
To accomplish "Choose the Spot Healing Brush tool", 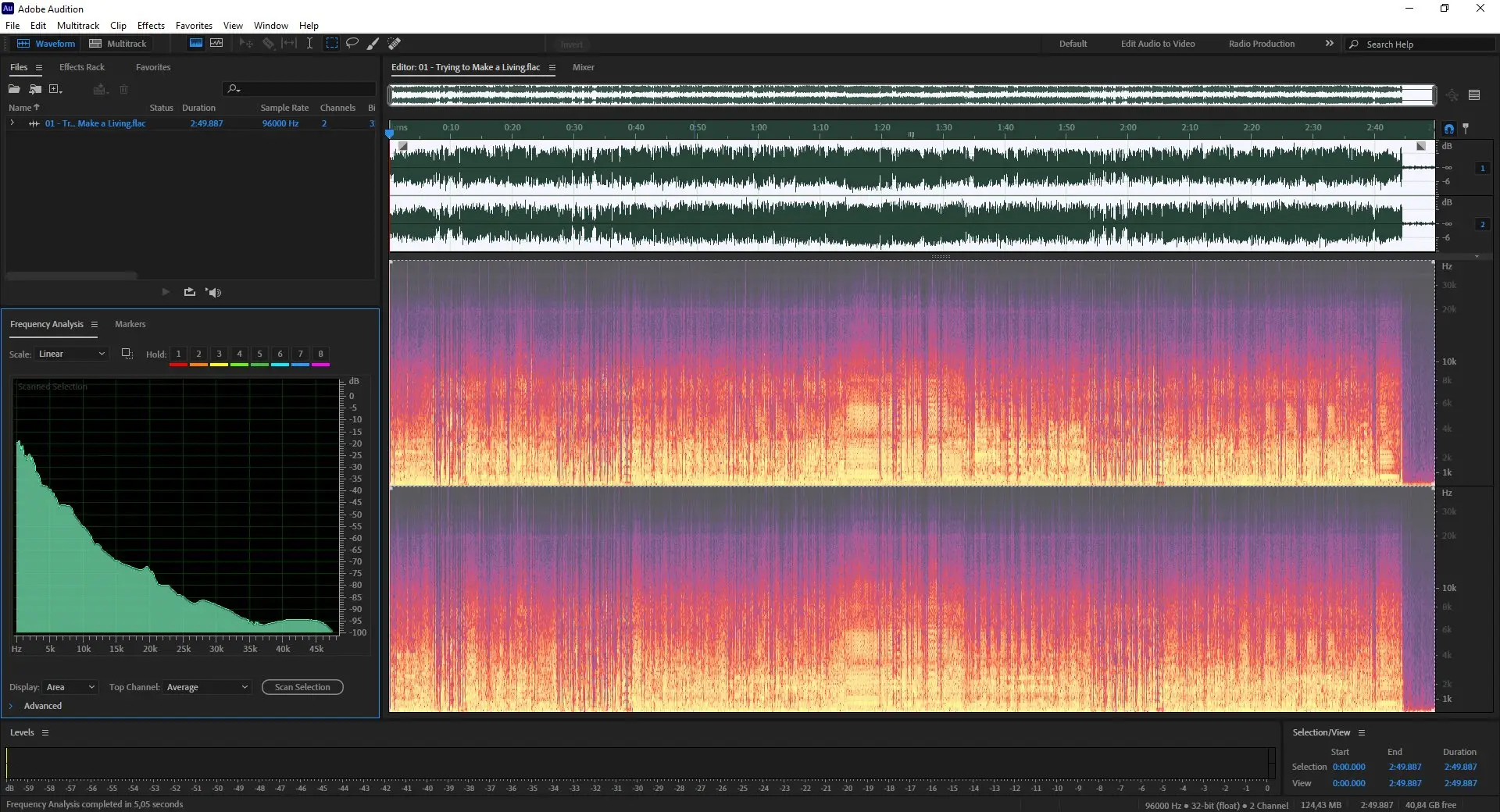I will point(395,44).
